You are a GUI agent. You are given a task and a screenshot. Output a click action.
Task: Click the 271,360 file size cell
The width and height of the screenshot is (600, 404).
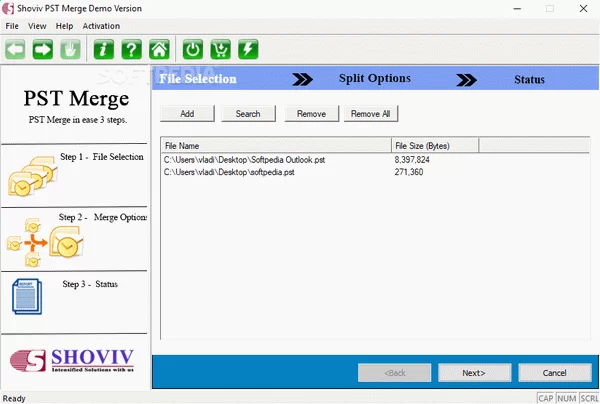[x=409, y=172]
